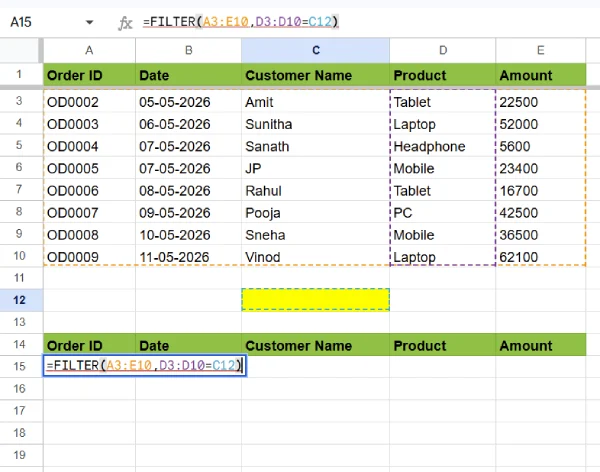Select column E header
This screenshot has height=472, width=600.
tap(540, 50)
